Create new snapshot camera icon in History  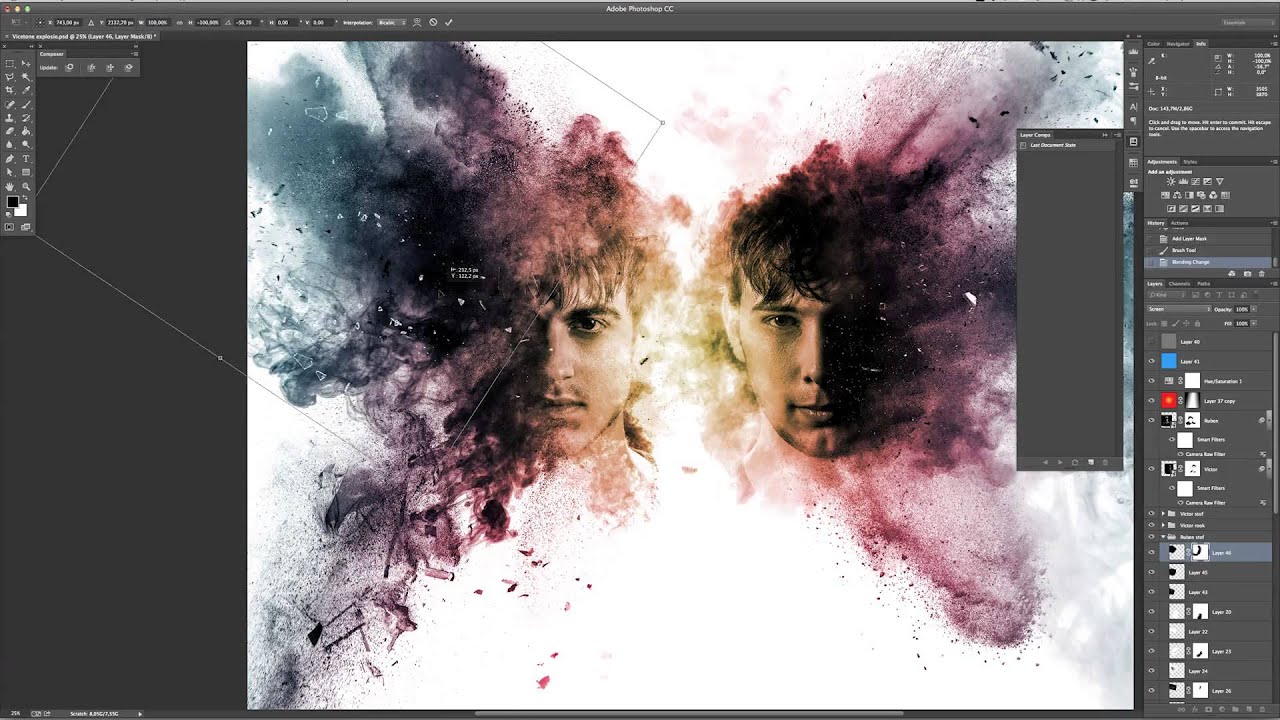[1247, 273]
